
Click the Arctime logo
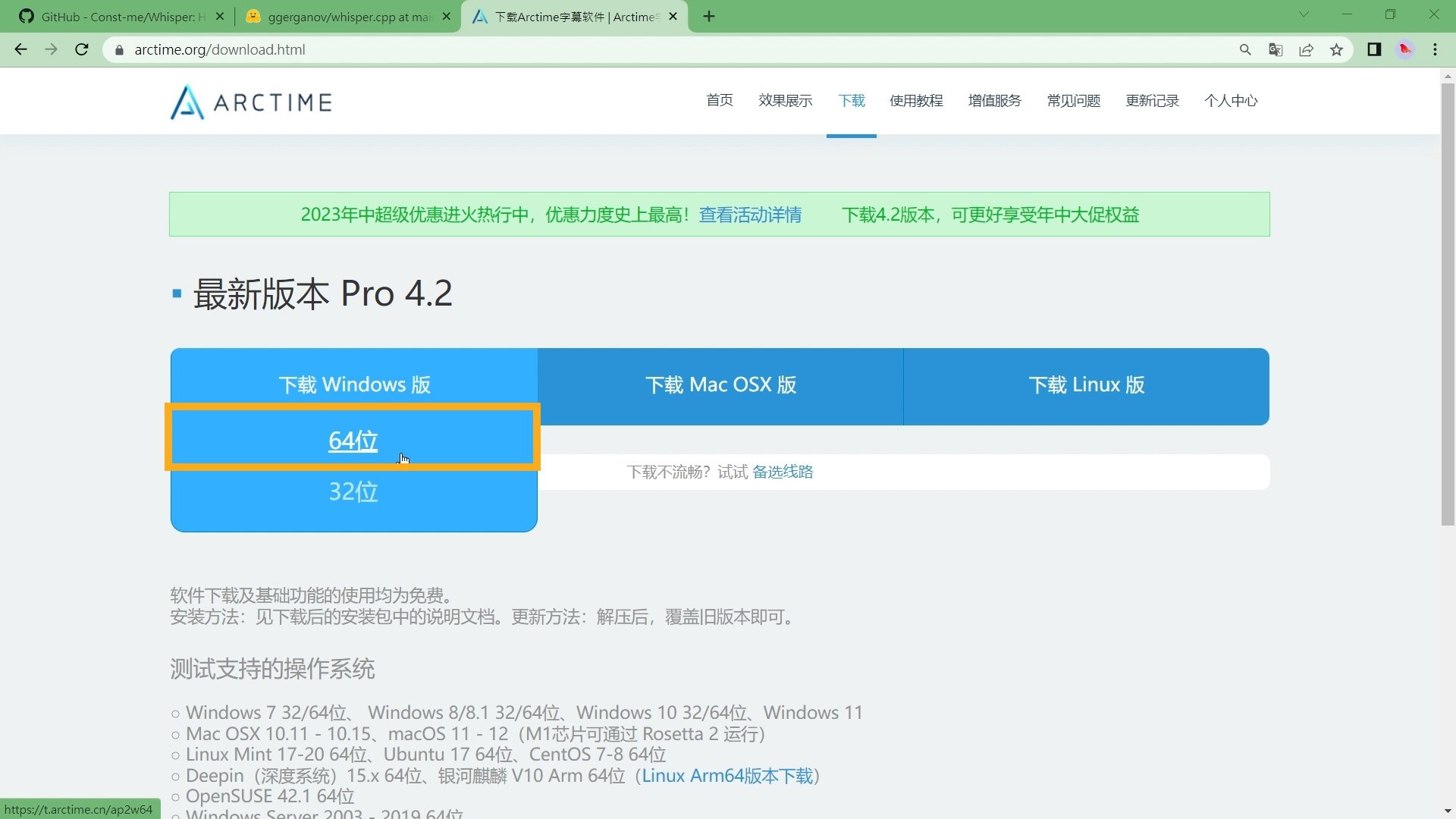click(x=251, y=102)
